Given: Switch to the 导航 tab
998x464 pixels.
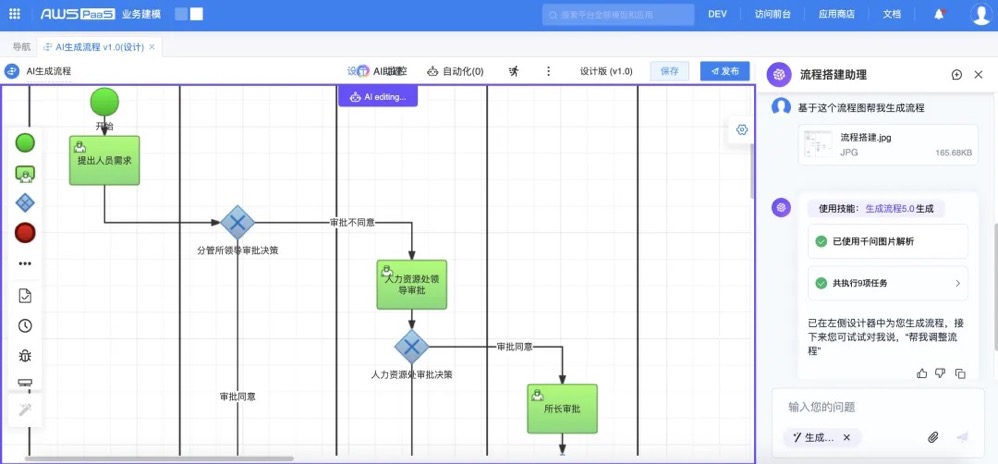Looking at the screenshot, I should point(21,47).
